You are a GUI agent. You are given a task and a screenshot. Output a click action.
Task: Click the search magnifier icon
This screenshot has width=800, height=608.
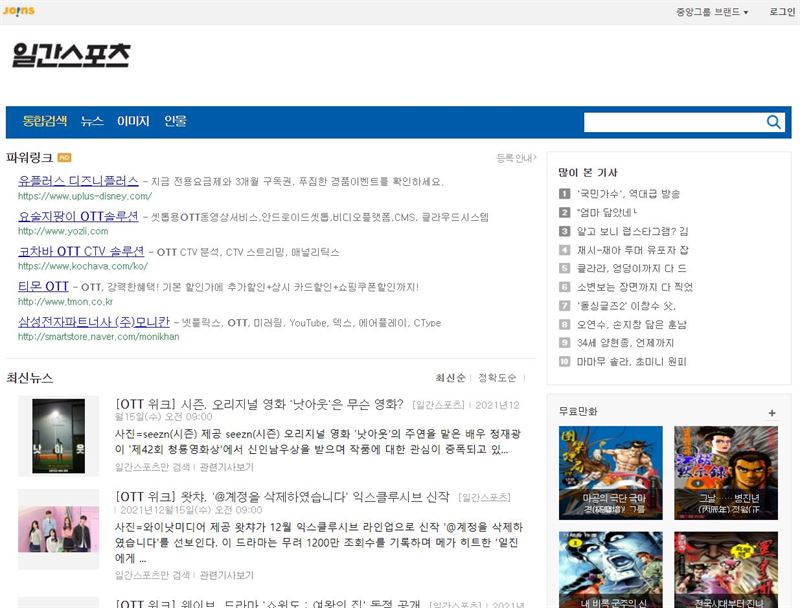coord(774,122)
